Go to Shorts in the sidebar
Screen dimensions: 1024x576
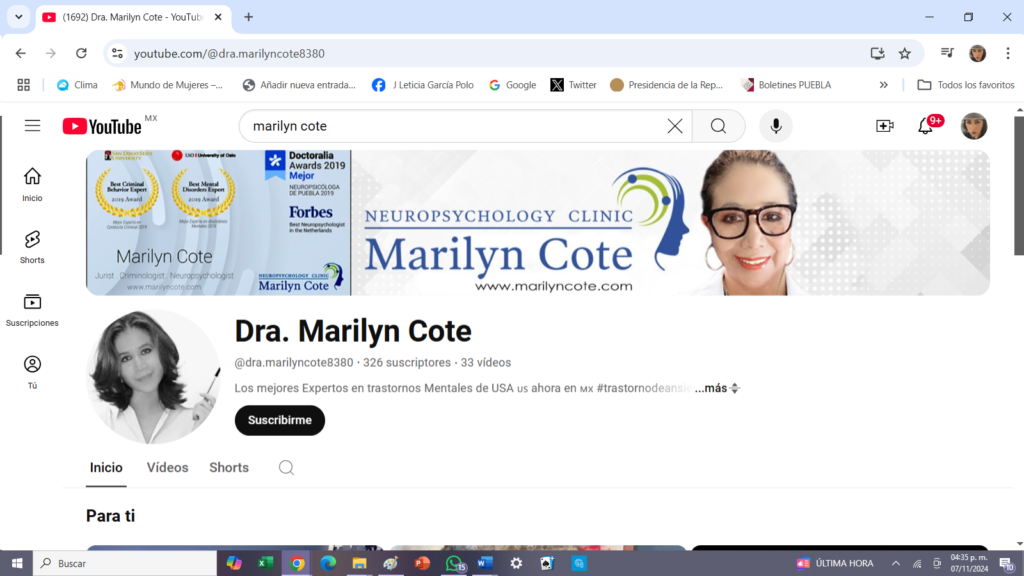point(32,246)
